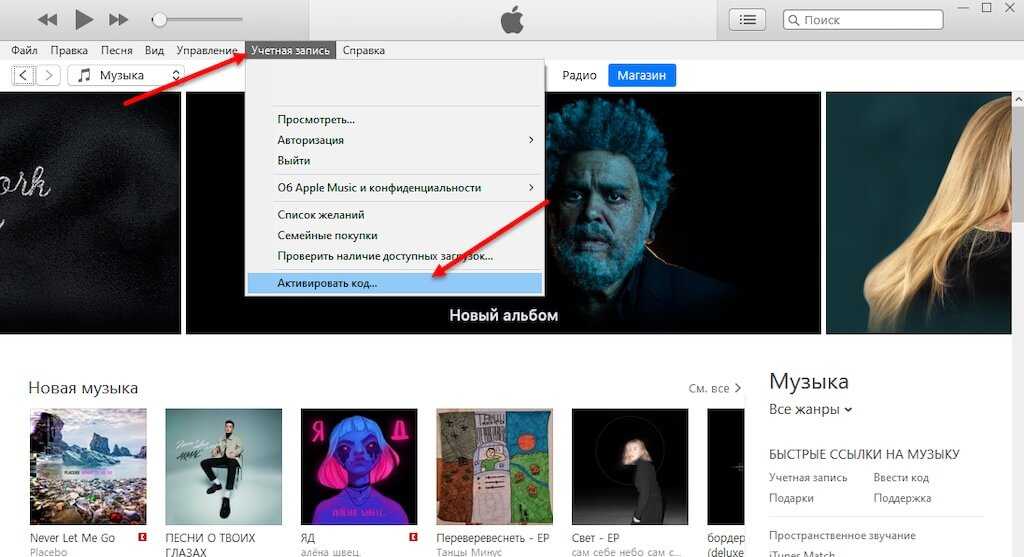
Task: Skip back with the rewind icon
Action: click(x=46, y=19)
